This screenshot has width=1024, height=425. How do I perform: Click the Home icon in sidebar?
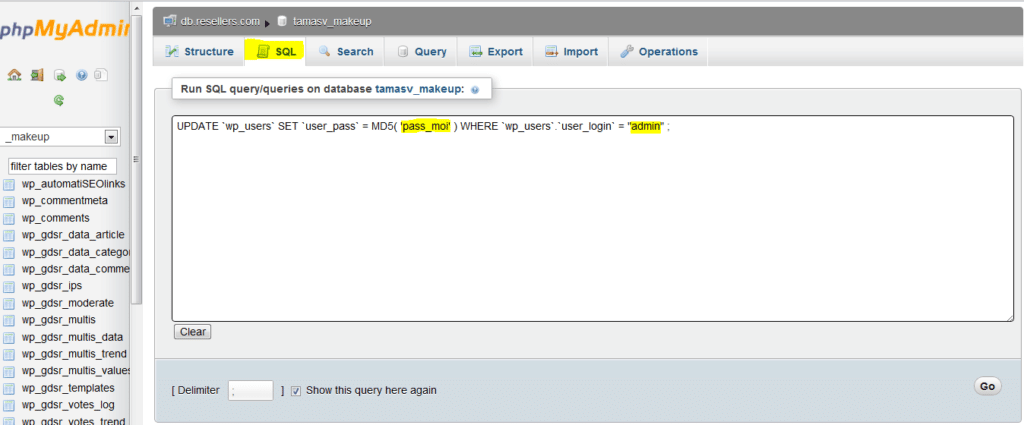pos(14,75)
